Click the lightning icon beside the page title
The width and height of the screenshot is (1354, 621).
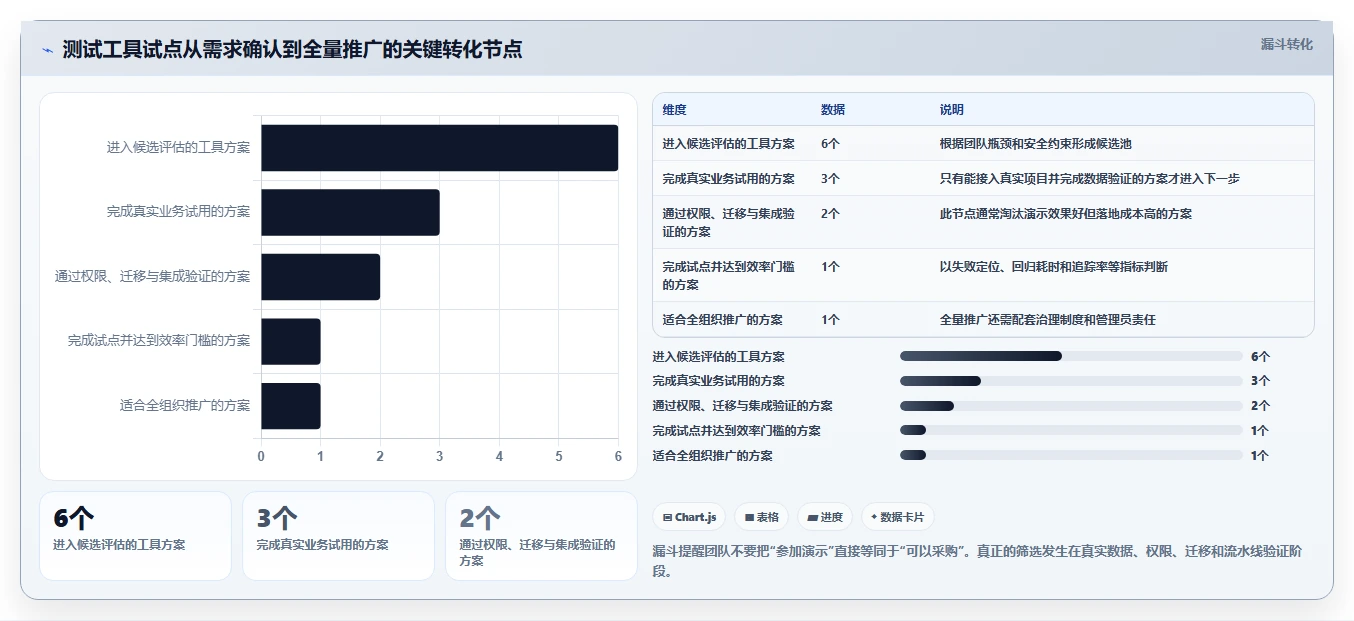pos(47,50)
